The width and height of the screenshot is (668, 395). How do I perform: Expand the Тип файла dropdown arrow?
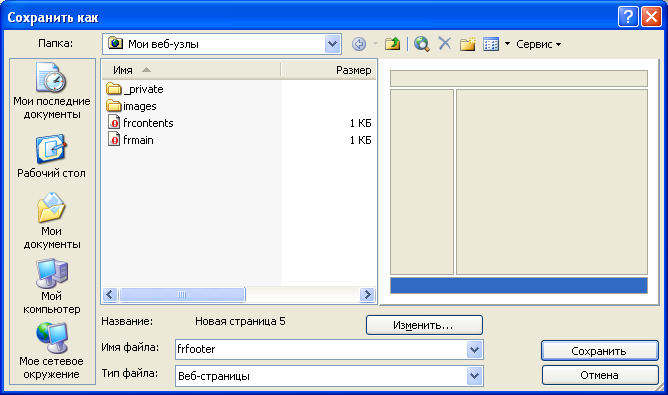475,376
